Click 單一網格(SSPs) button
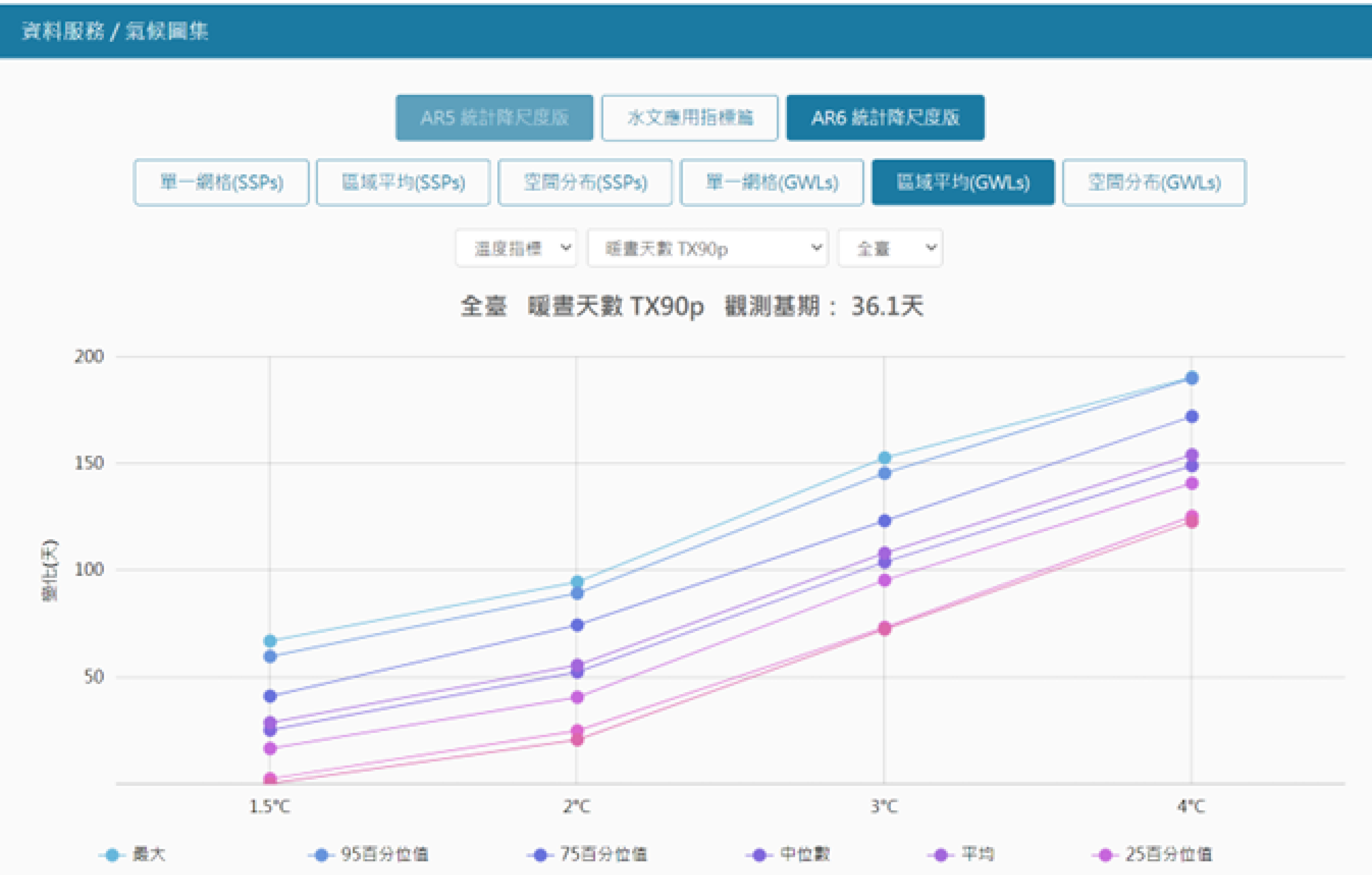This screenshot has height=875, width=1372. coord(221,182)
